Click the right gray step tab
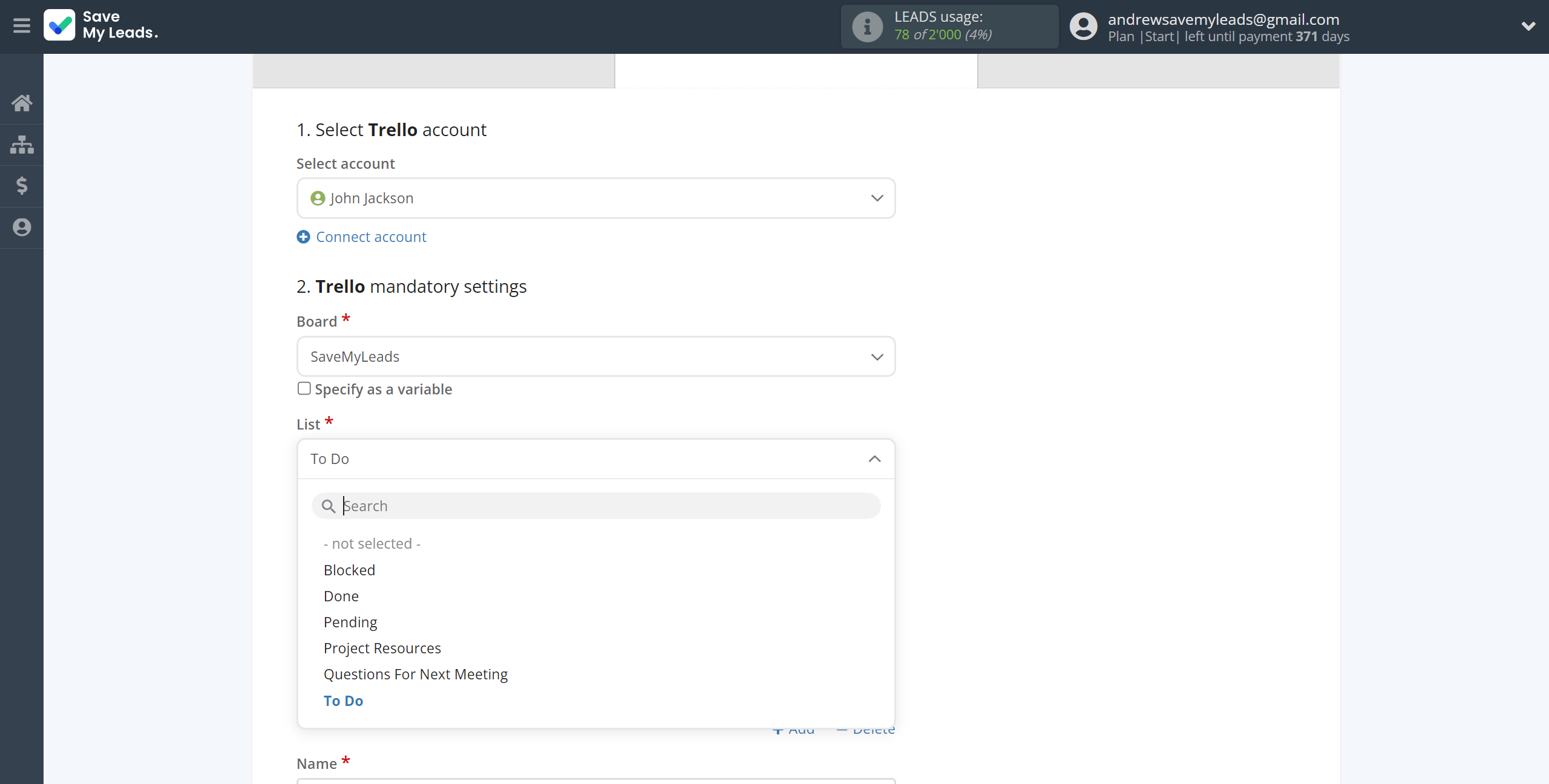Viewport: 1549px width, 784px height. (1158, 71)
